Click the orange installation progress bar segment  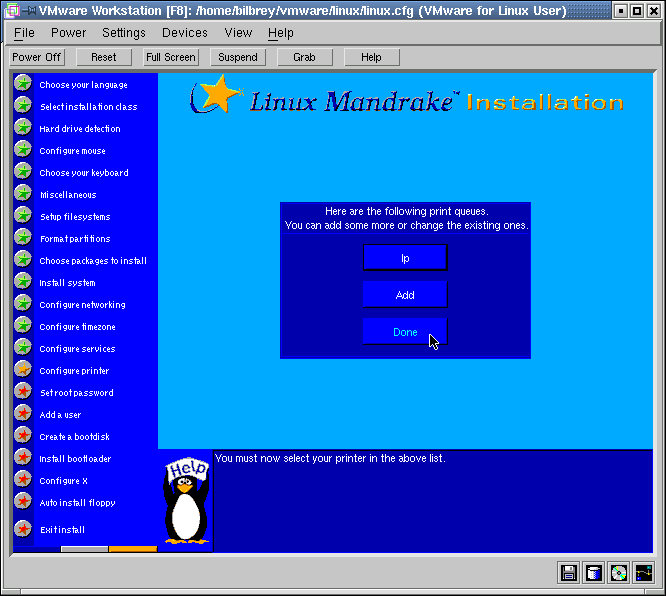coord(133,548)
